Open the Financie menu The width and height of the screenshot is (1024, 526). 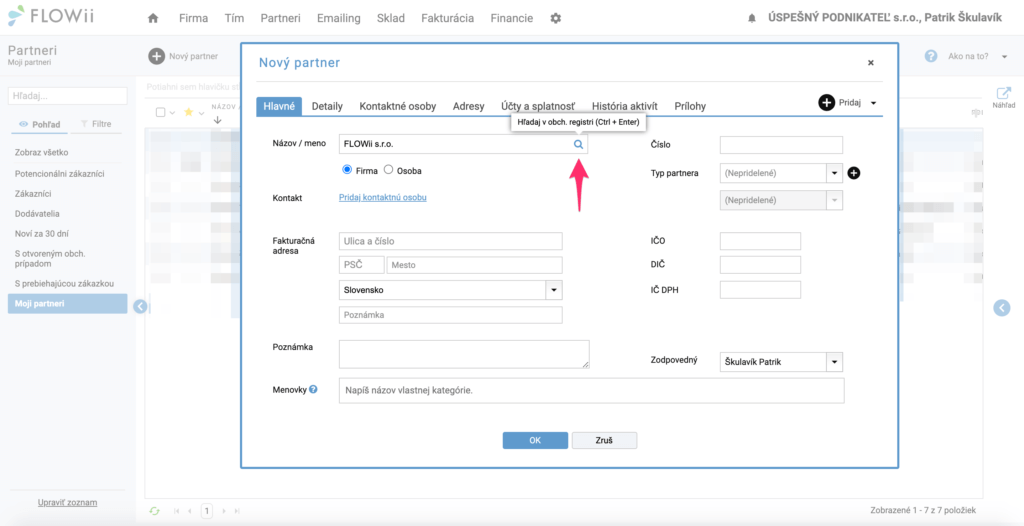tap(511, 18)
